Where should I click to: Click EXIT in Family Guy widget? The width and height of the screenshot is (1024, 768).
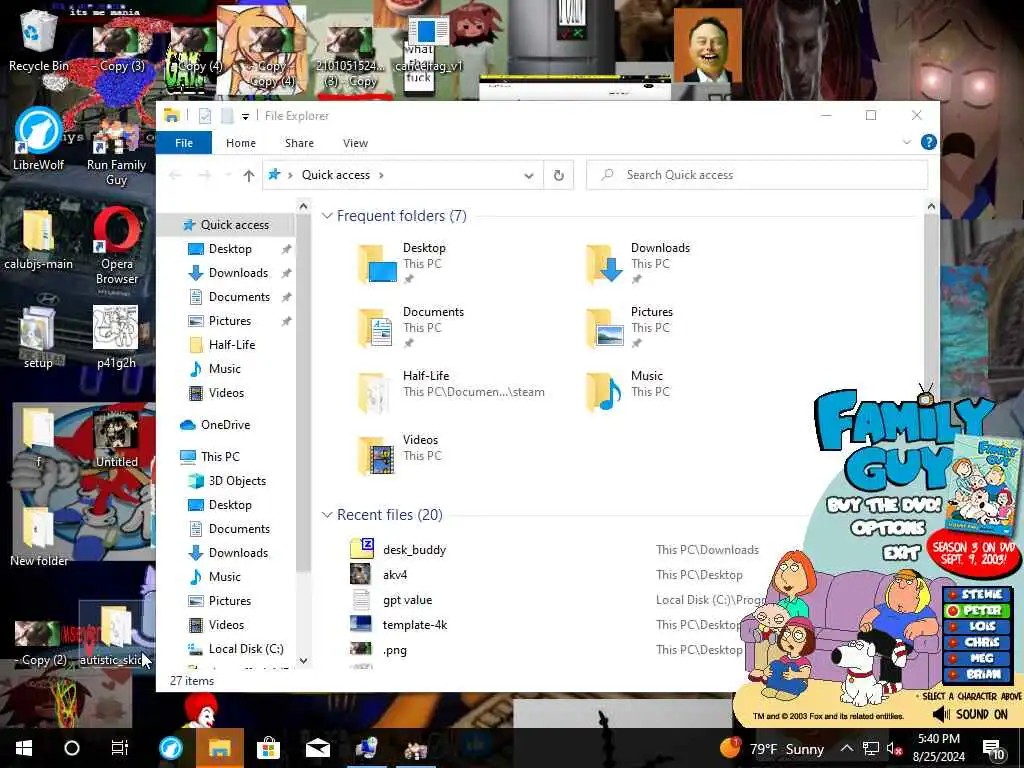click(901, 553)
